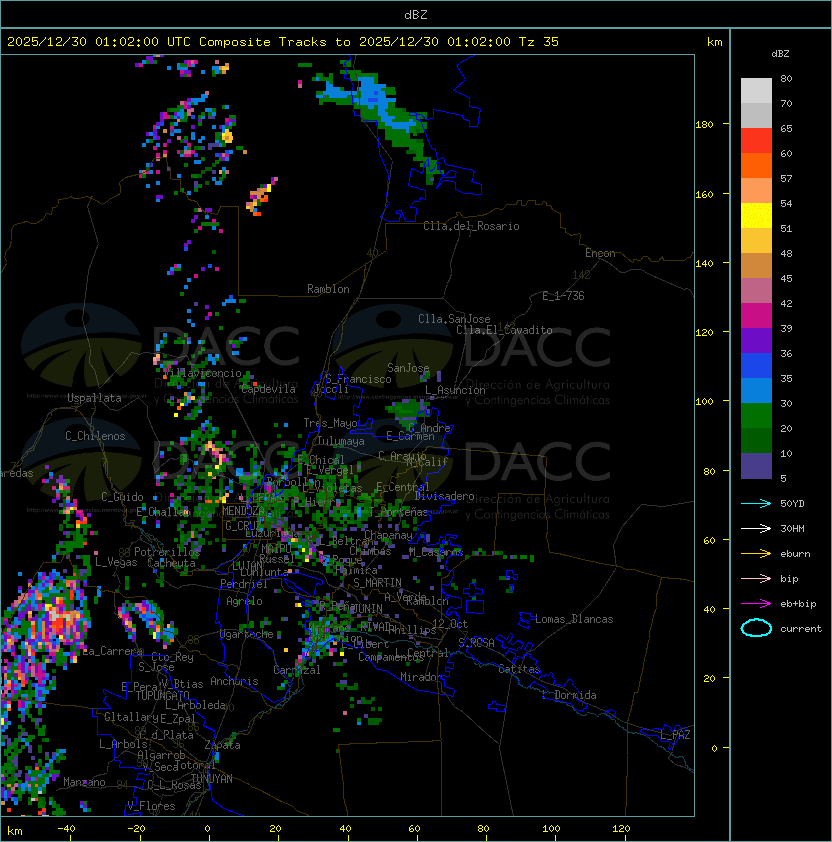Click the 'L_Asuncion' map label
The image size is (832, 842).
455,390
